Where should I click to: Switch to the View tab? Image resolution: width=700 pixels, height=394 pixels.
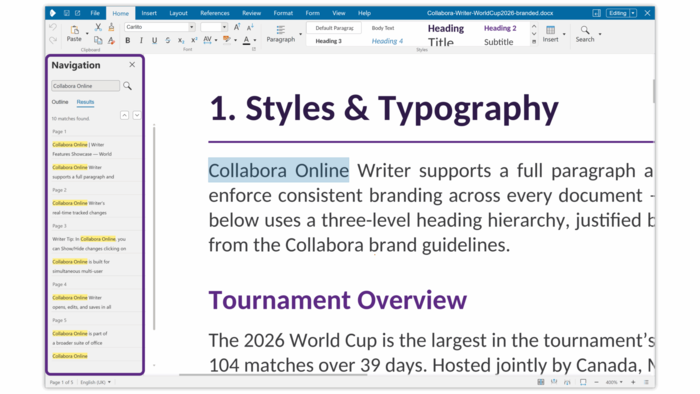click(x=339, y=13)
